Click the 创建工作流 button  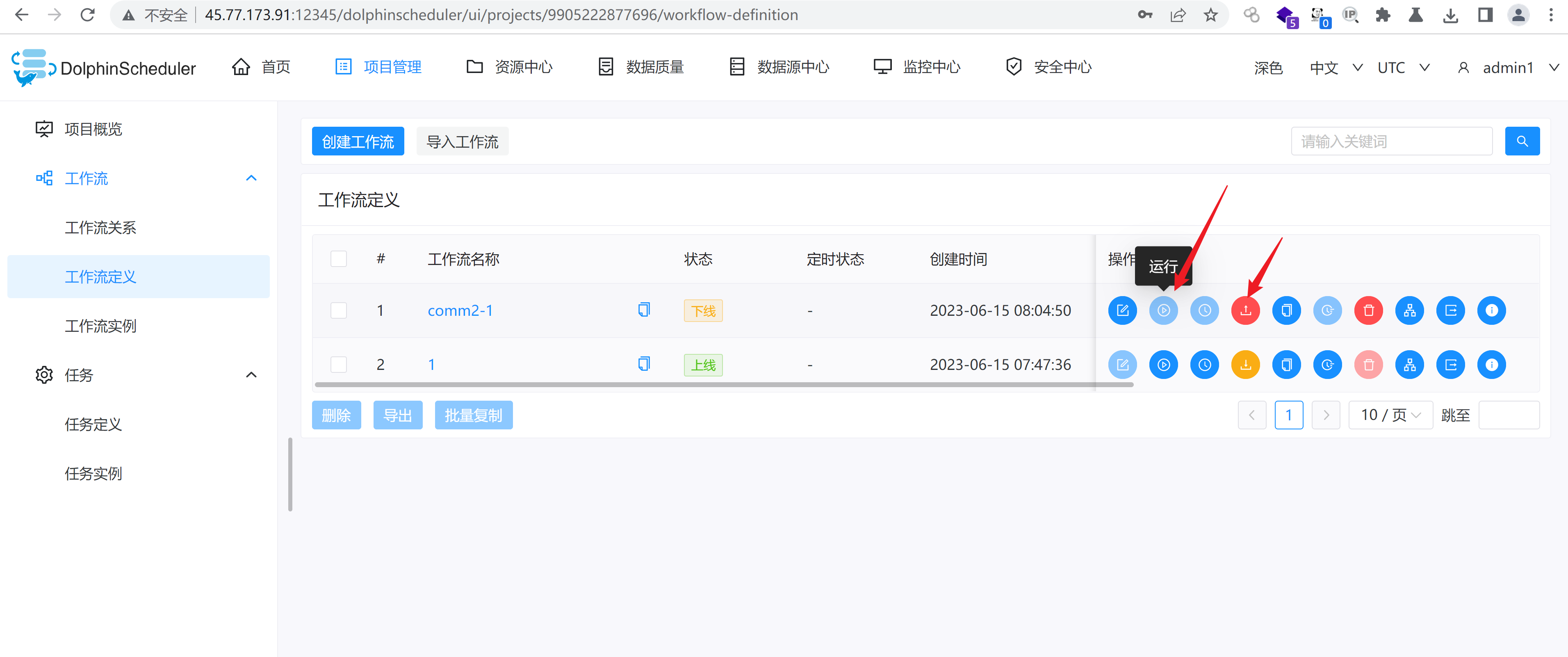[x=357, y=141]
